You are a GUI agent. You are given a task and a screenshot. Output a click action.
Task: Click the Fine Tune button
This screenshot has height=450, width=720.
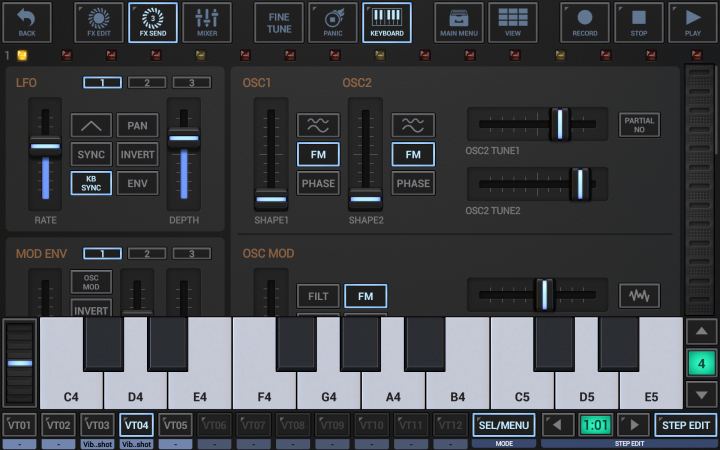(x=279, y=22)
